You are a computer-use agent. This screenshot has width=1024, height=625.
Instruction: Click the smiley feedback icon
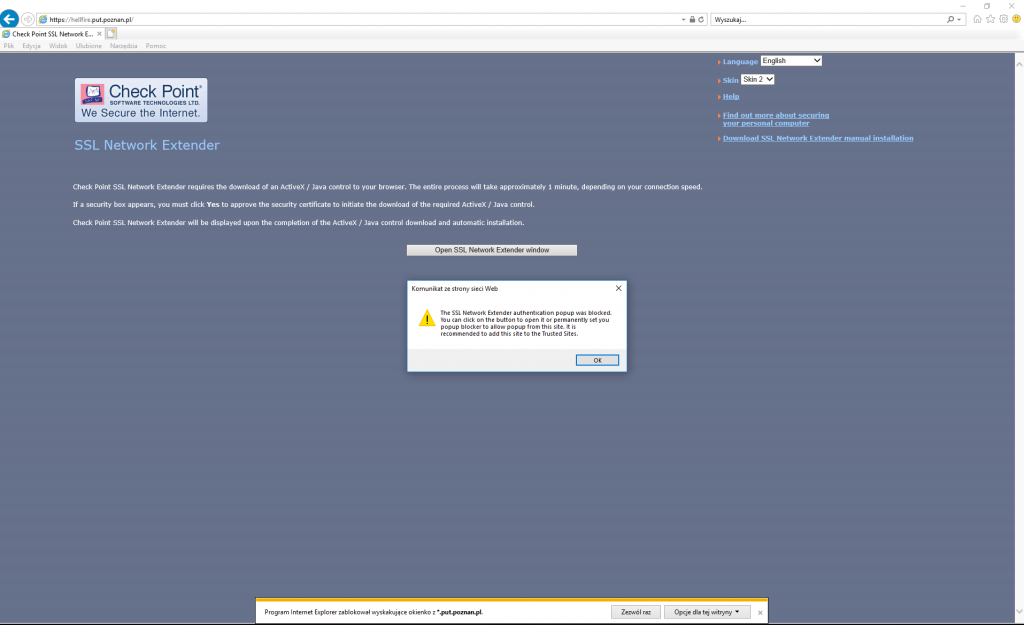[x=1017, y=18]
